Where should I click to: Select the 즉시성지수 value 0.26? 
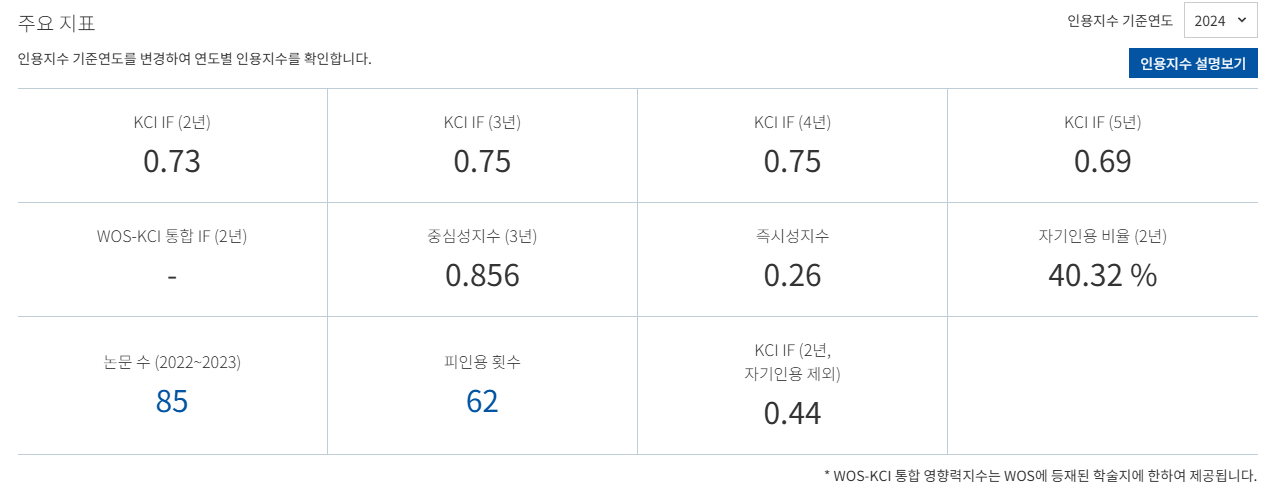(792, 275)
